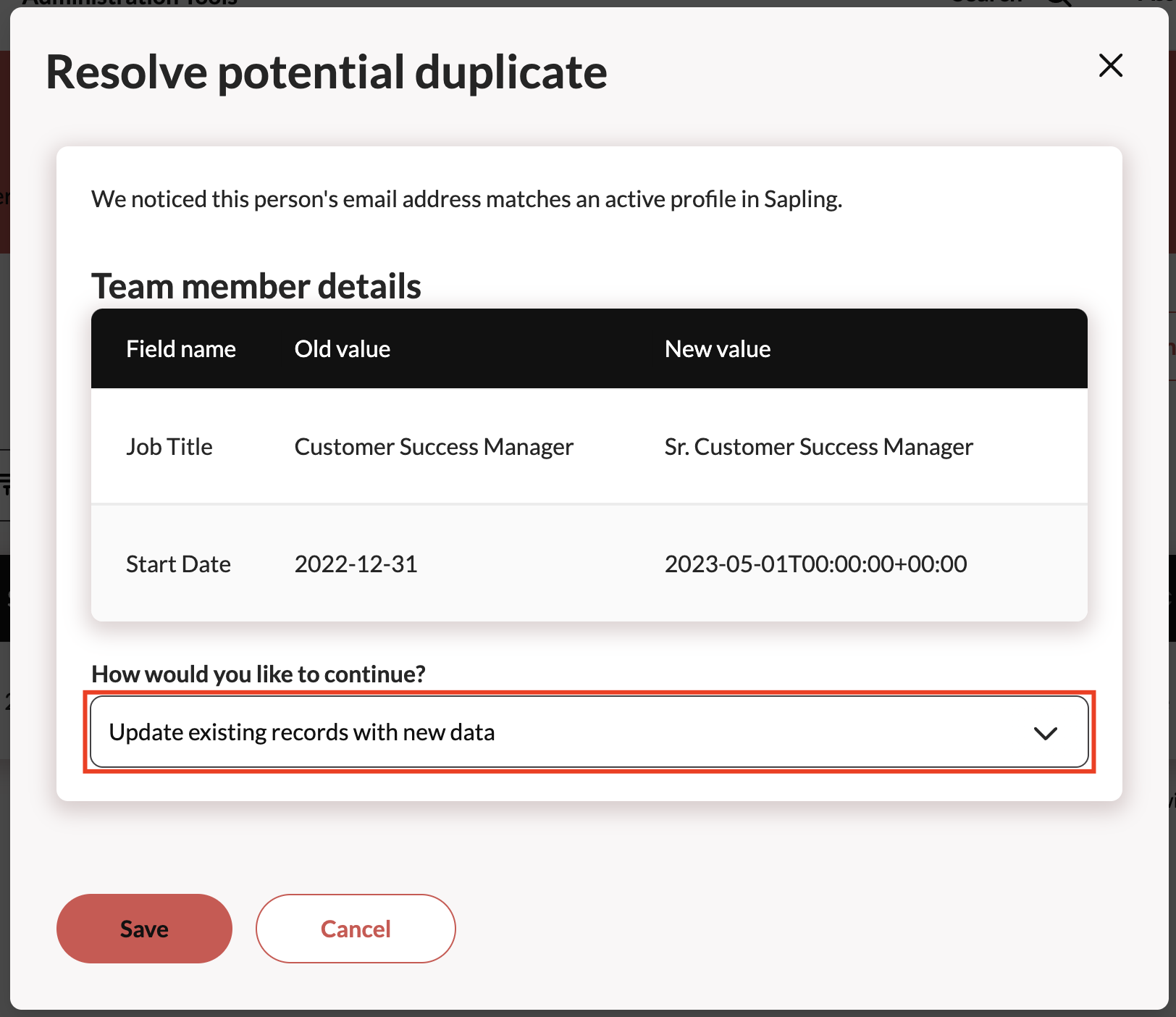
Task: Click the 'How would you like to continue?' label
Action: [259, 674]
